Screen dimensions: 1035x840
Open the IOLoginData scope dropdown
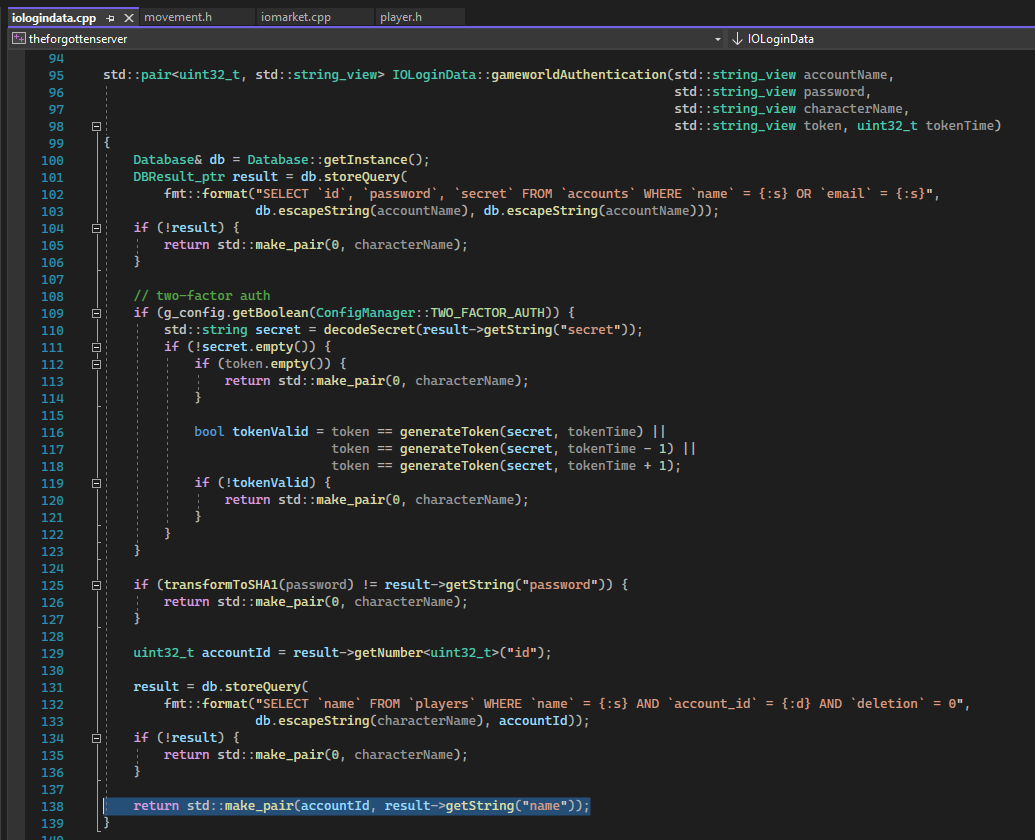point(881,39)
